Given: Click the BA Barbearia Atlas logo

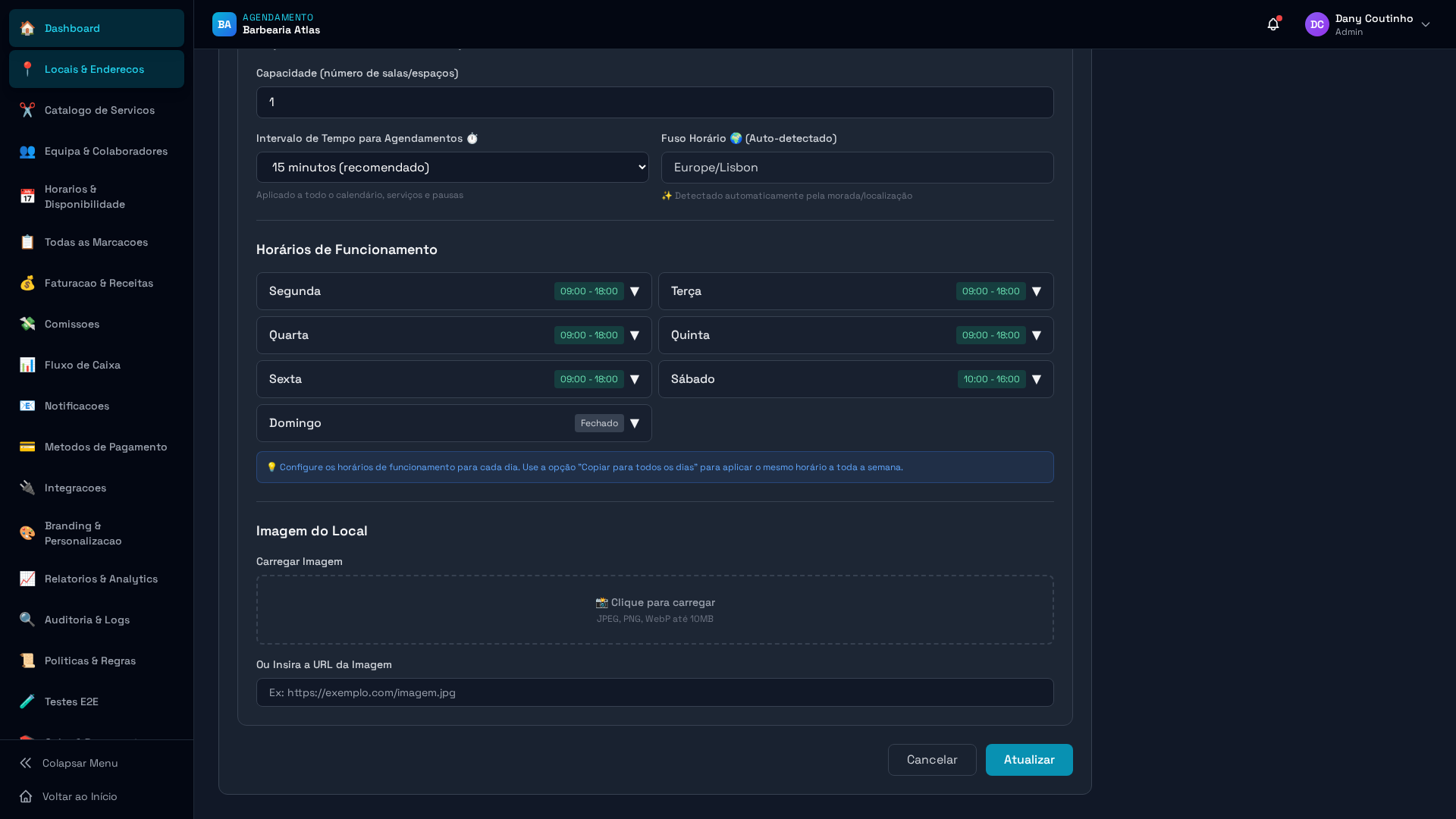Looking at the screenshot, I should click(x=224, y=24).
